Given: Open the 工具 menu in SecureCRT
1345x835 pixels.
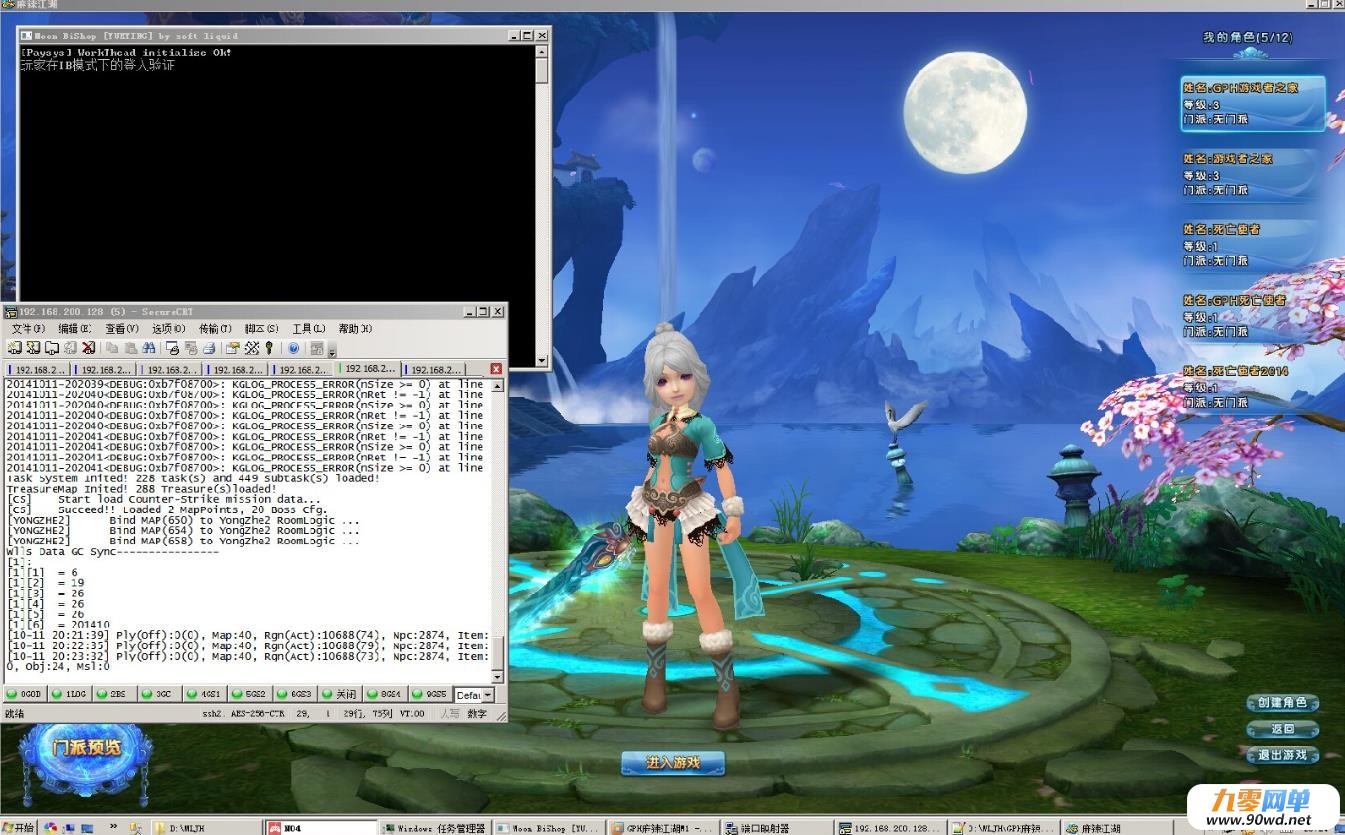Looking at the screenshot, I should click(x=309, y=328).
